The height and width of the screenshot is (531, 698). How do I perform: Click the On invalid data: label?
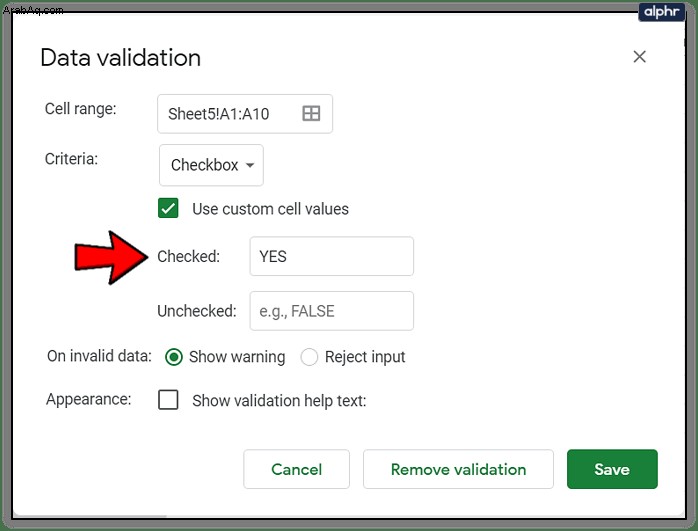[99, 356]
